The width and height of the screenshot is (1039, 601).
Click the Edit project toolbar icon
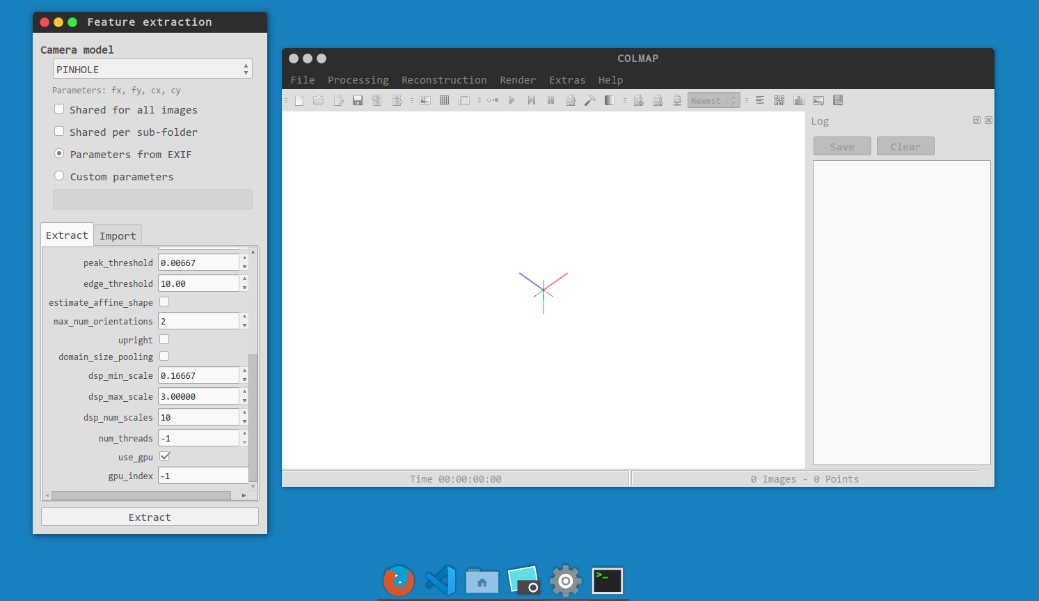pyautogui.click(x=339, y=100)
